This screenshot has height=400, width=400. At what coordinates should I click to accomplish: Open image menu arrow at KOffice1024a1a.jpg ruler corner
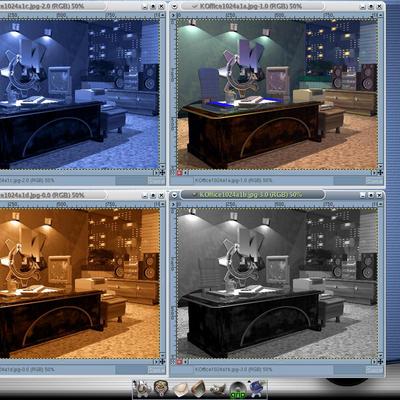click(174, 15)
